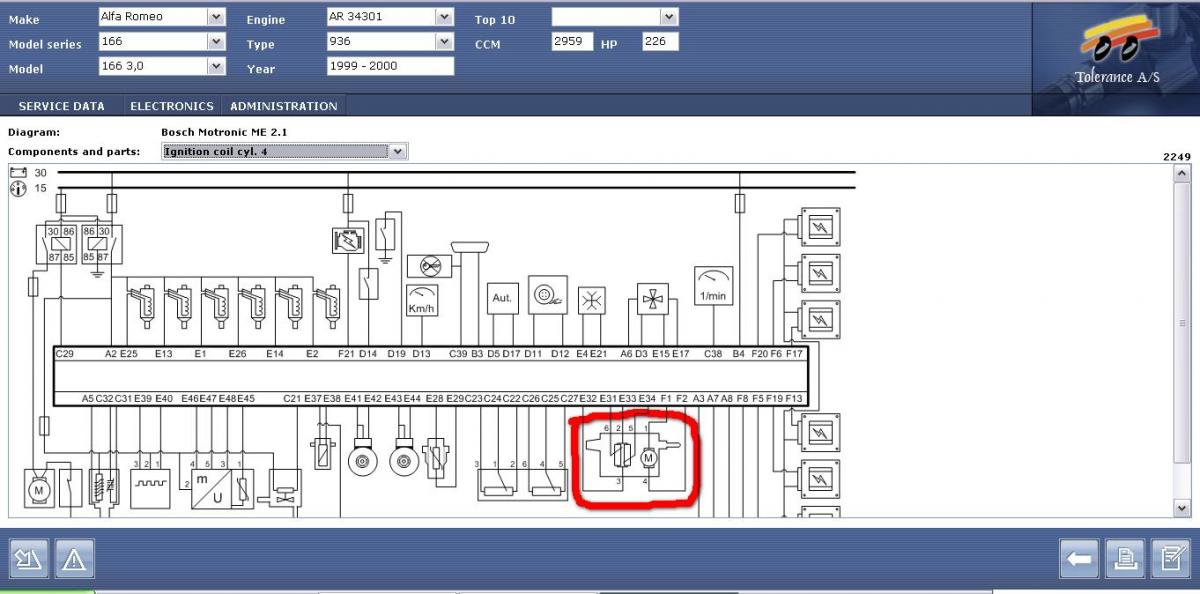
Task: Click the scrollbar down arrow of the diagram
Action: click(1183, 509)
